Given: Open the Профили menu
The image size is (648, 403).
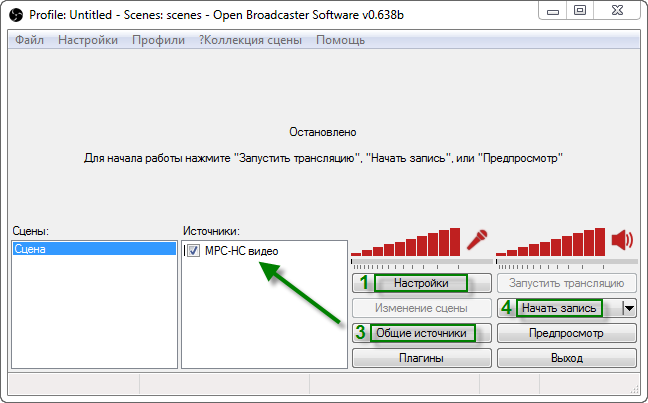Looking at the screenshot, I should coord(158,40).
